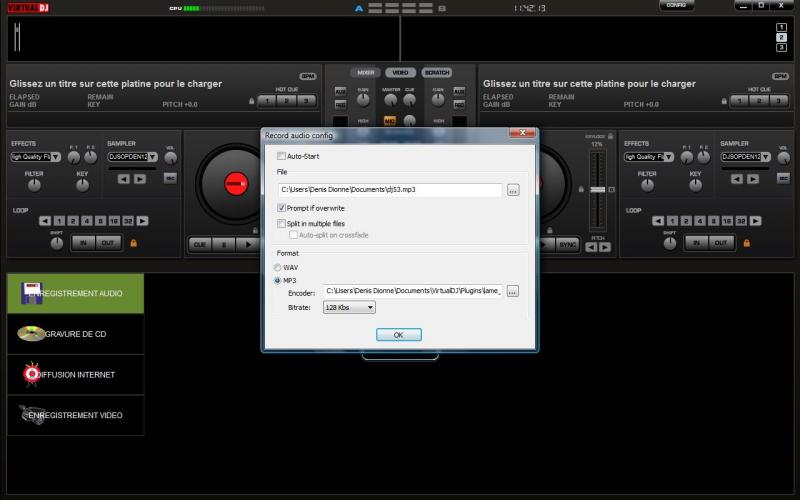800x500 pixels.
Task: Switch to SCRATCH tab
Action: point(437,72)
